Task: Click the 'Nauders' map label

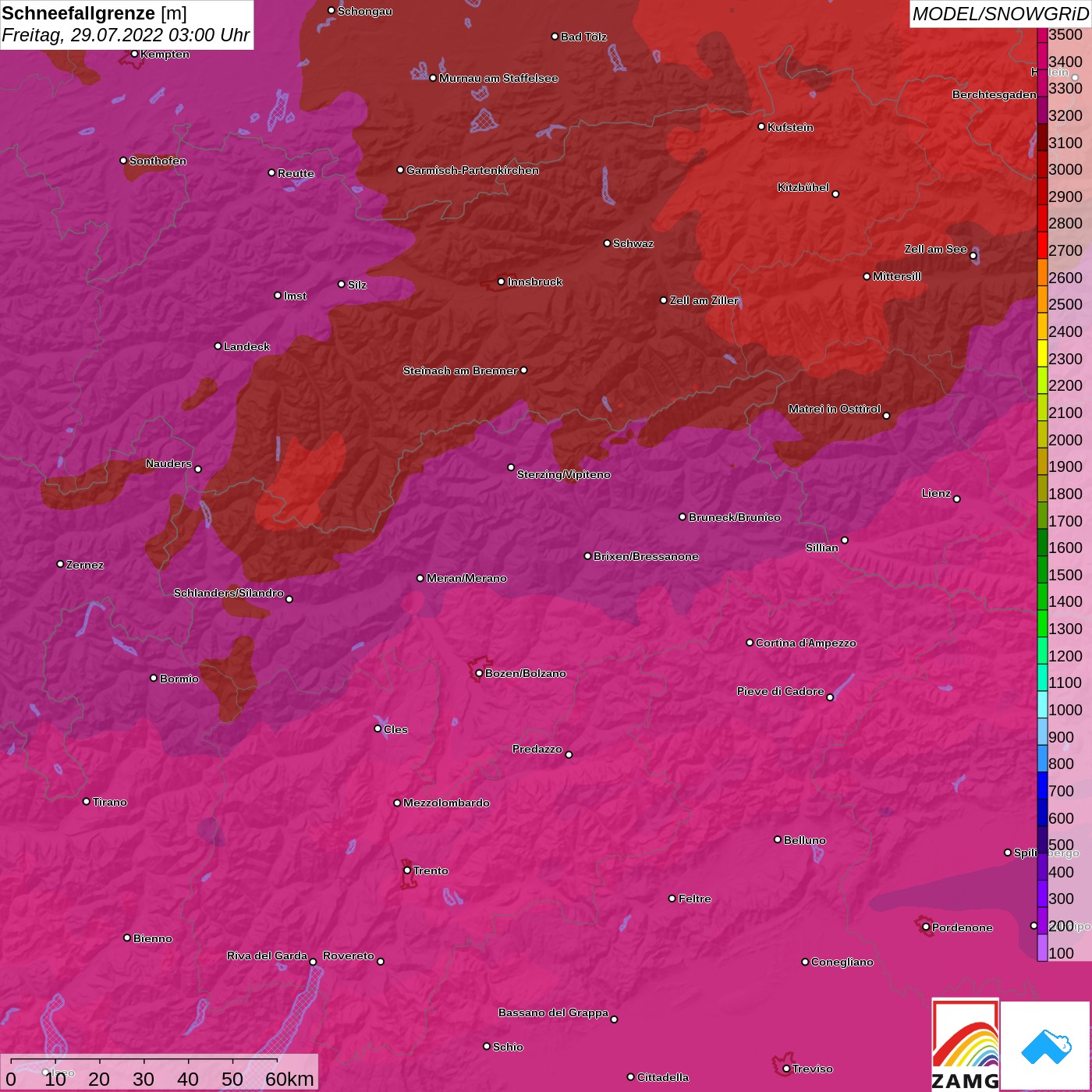Action: pyautogui.click(x=168, y=463)
